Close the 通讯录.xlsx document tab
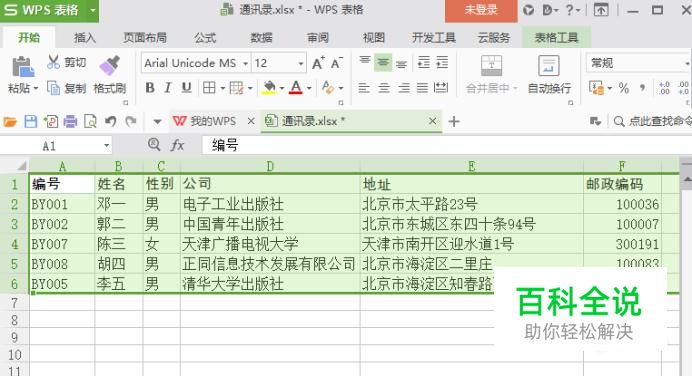Image resolution: width=692 pixels, height=376 pixels. tap(432, 121)
